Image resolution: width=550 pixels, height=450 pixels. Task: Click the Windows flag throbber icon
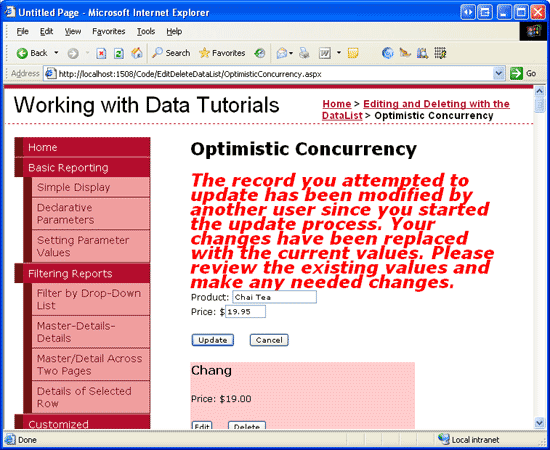point(533,31)
